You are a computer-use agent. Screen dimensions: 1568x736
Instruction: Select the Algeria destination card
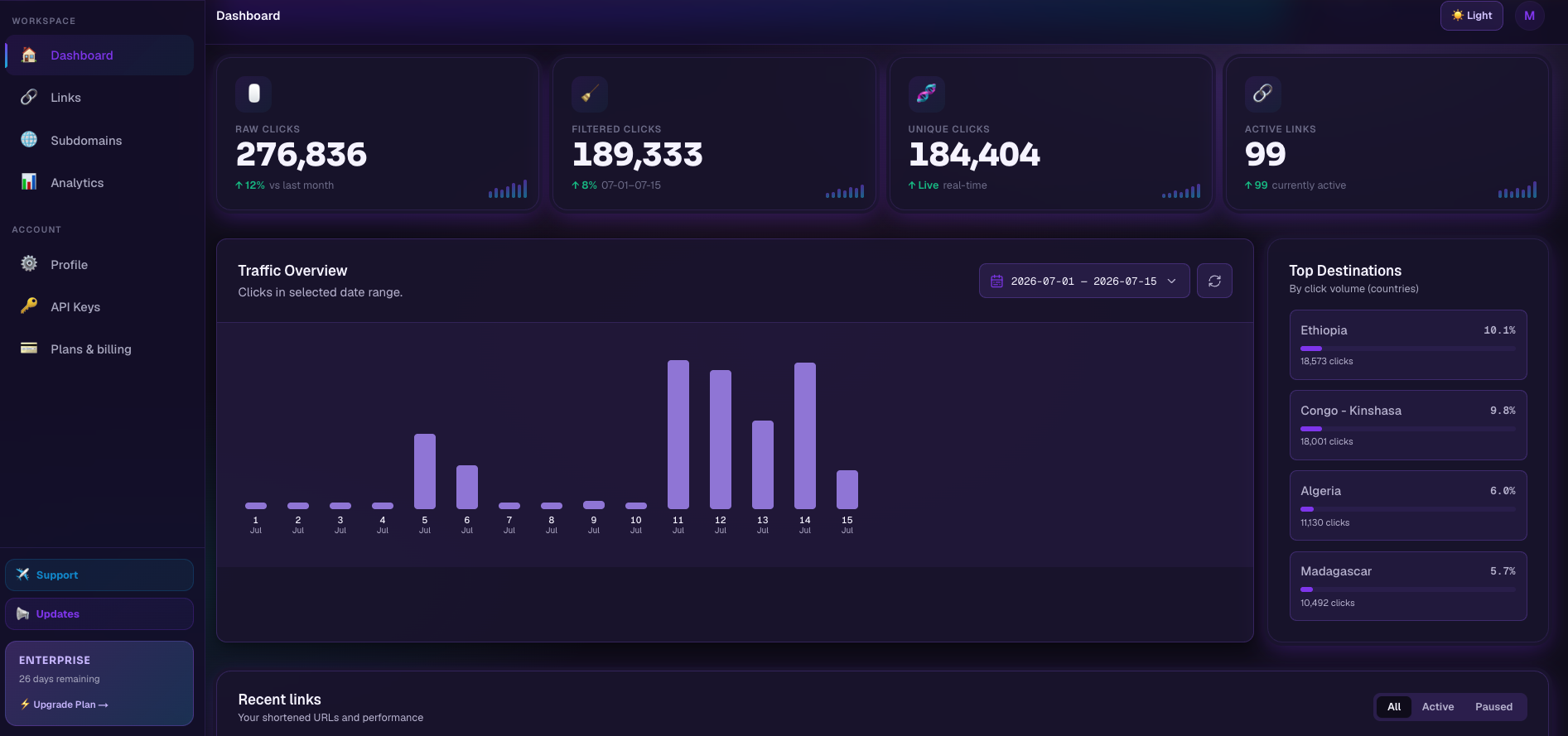[x=1408, y=505]
